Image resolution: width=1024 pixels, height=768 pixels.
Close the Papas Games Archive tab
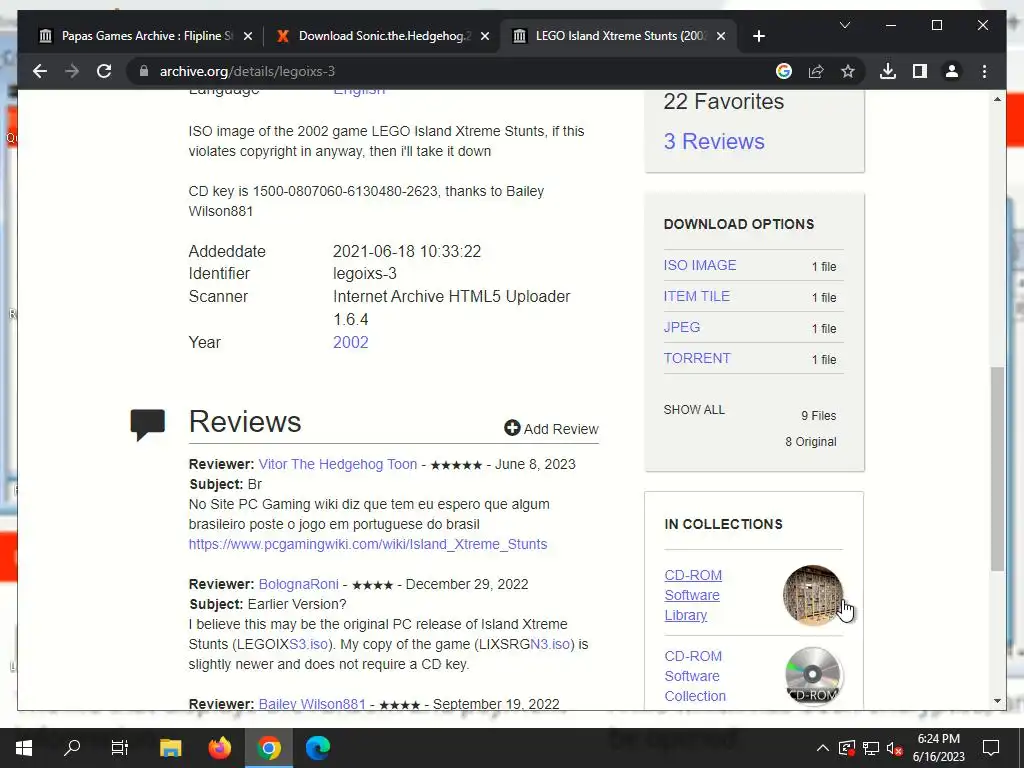click(248, 36)
